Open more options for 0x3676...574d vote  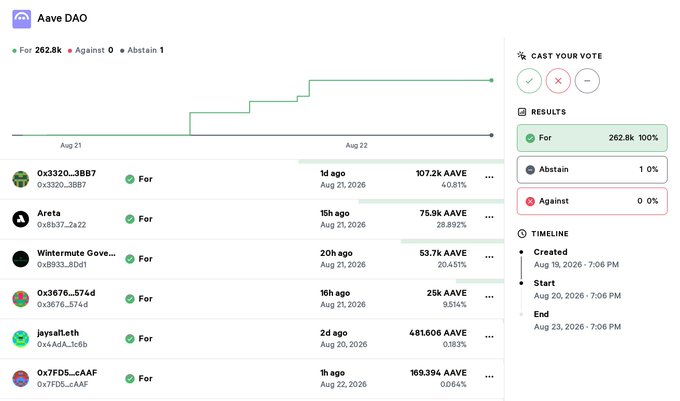tap(489, 297)
